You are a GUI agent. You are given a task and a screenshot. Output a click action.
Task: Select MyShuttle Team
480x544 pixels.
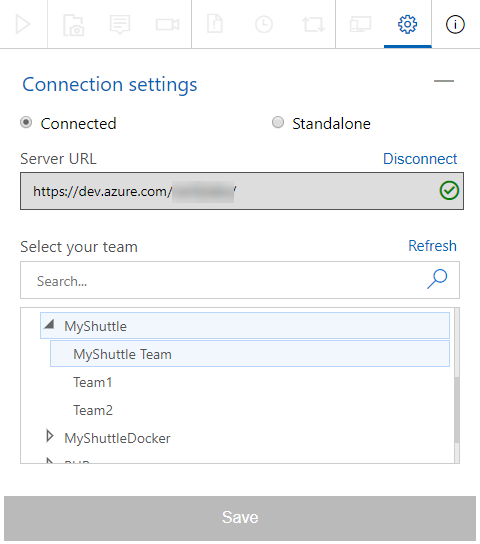[250, 354]
